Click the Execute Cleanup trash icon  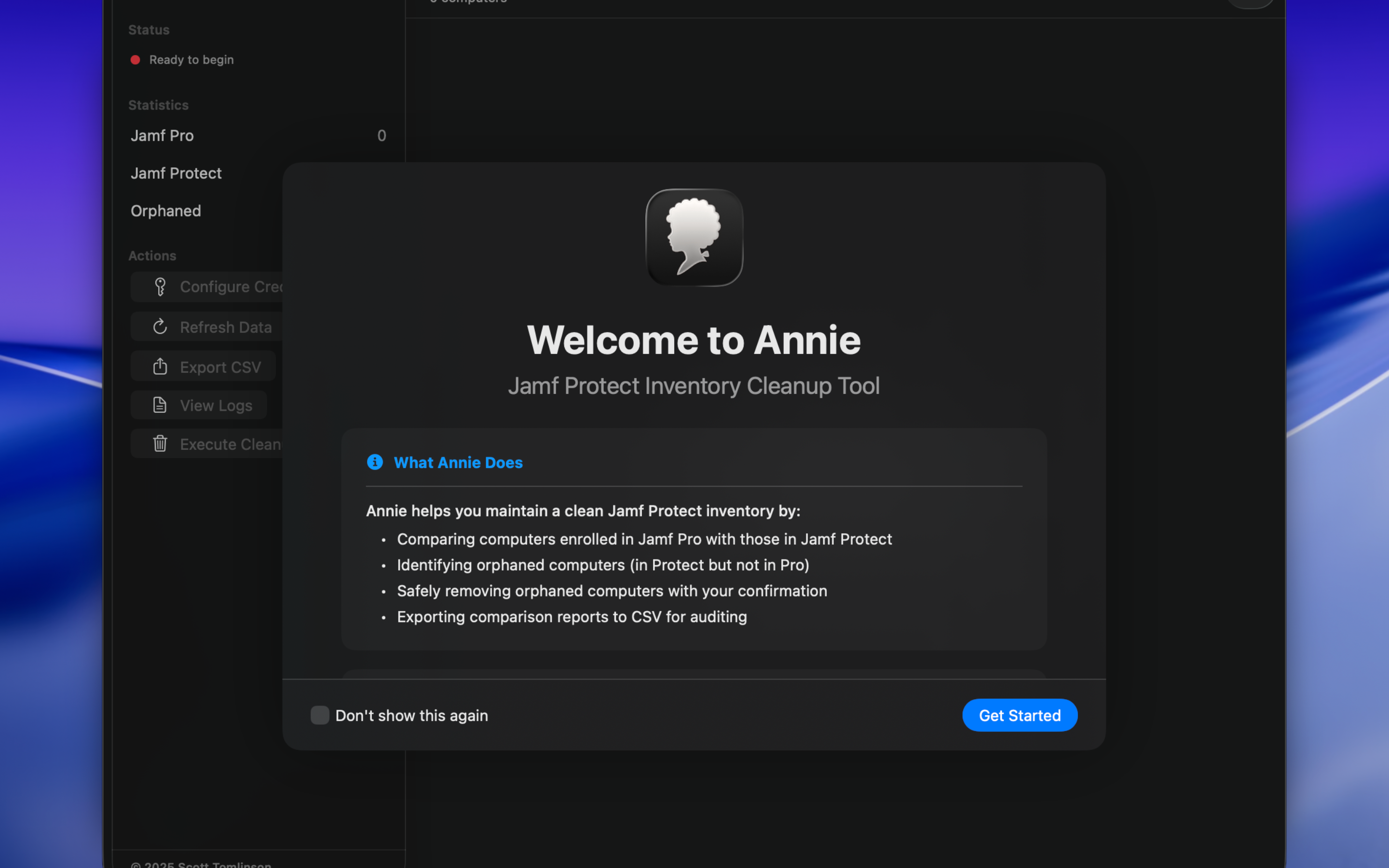tap(160, 444)
